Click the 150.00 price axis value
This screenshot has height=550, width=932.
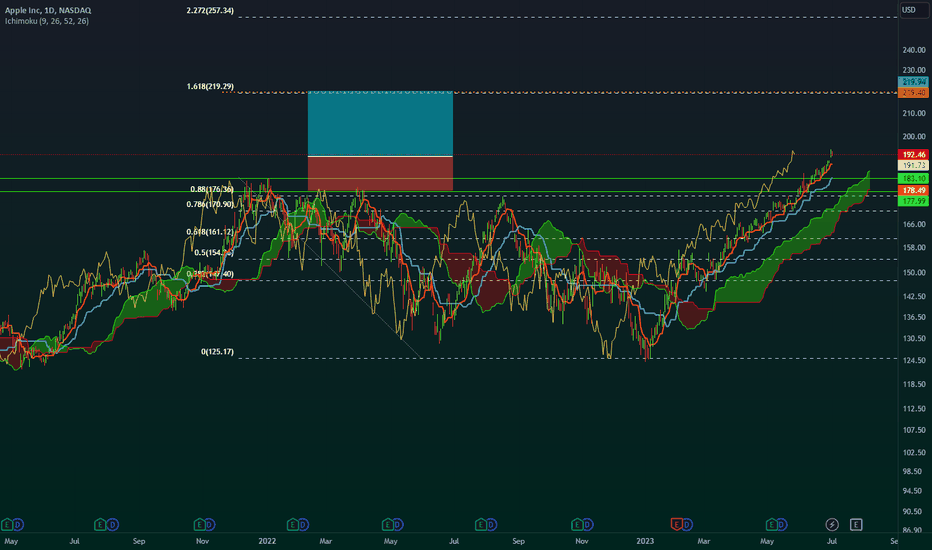914,273
